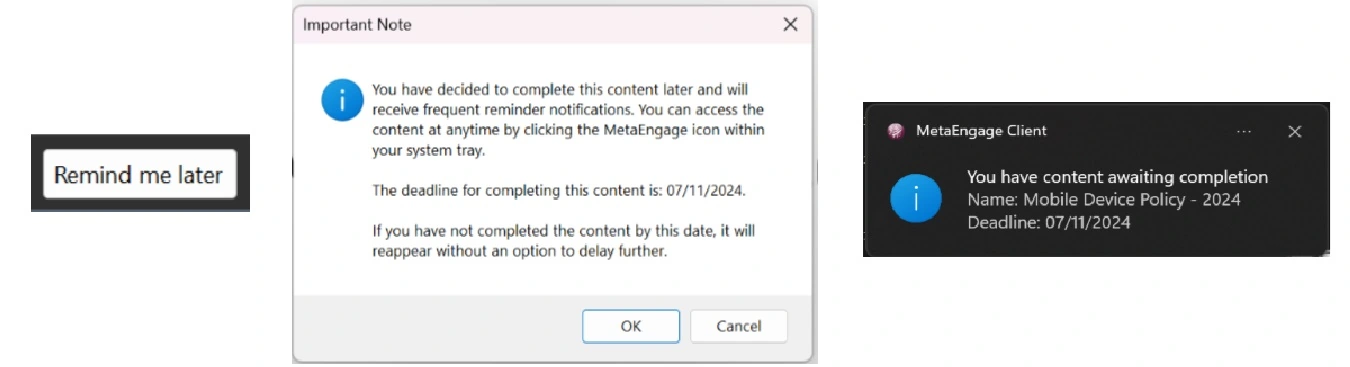Open the three-dots options on MetaEngage notification
Image resolution: width=1350 pixels, height=367 pixels.
point(1244,131)
